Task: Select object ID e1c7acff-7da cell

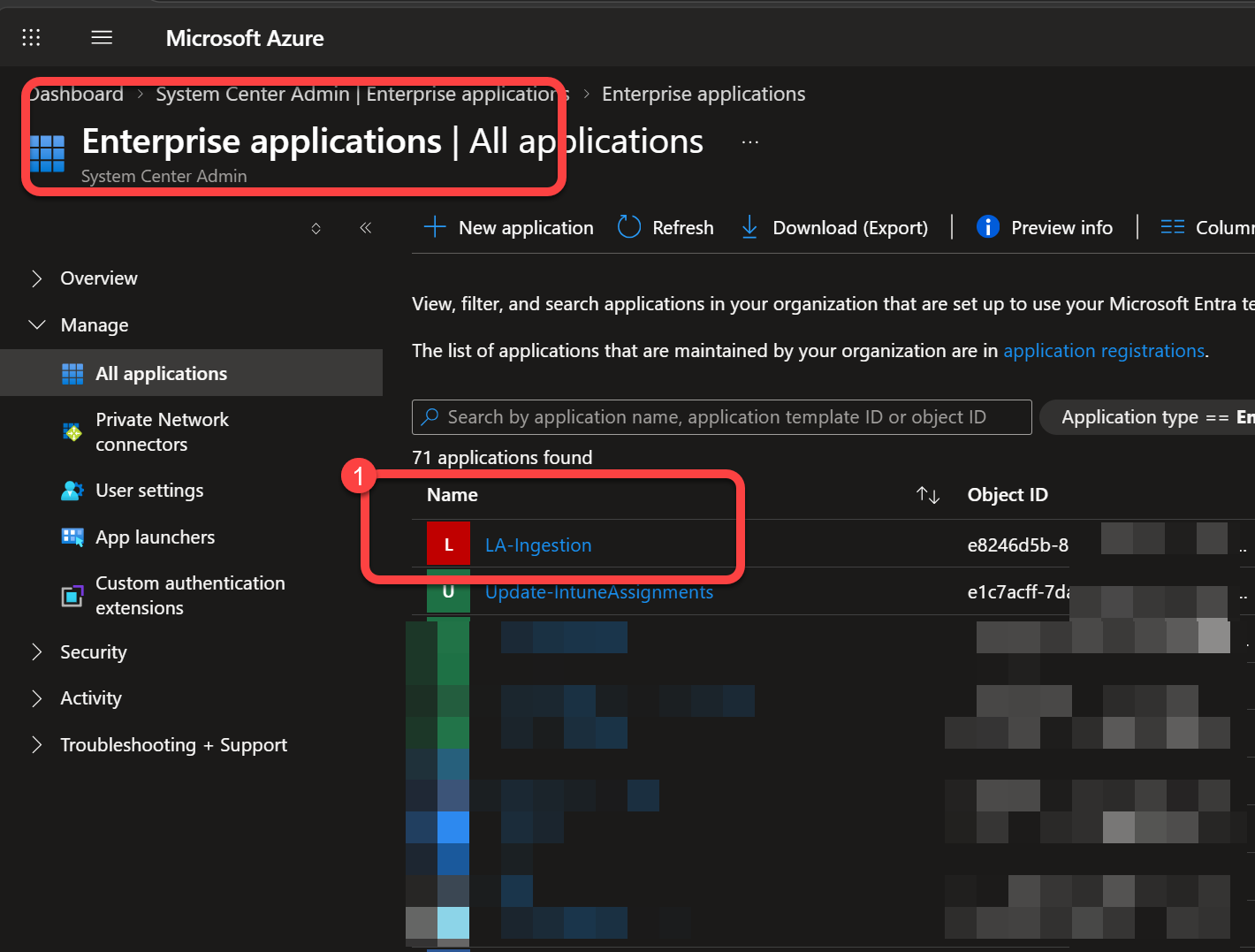Action: click(1019, 592)
